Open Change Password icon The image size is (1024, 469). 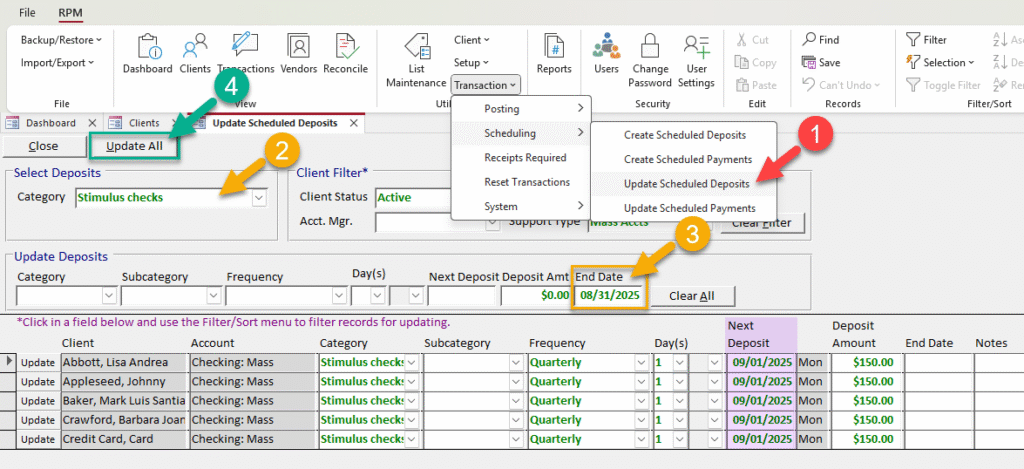[x=650, y=59]
